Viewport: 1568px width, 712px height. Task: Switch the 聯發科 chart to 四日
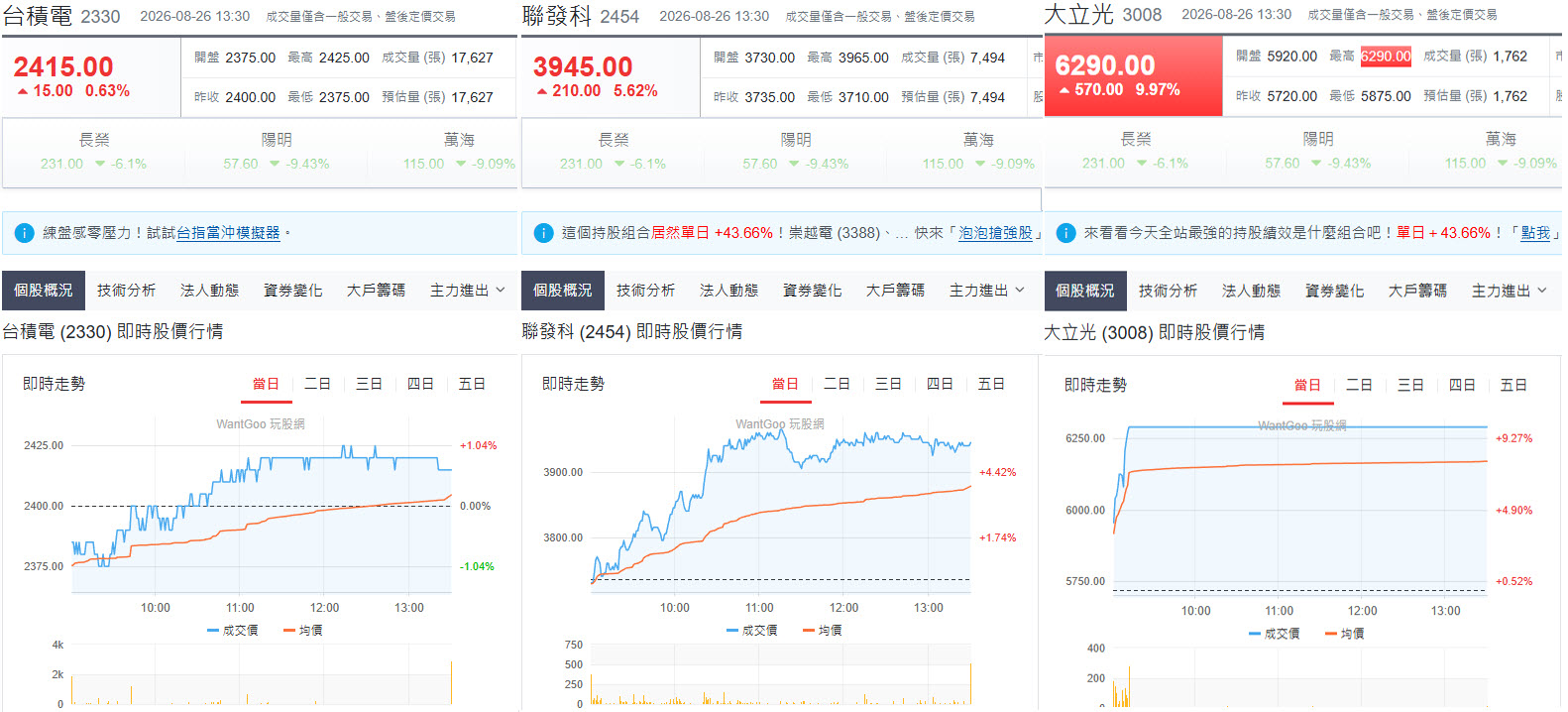(x=941, y=384)
